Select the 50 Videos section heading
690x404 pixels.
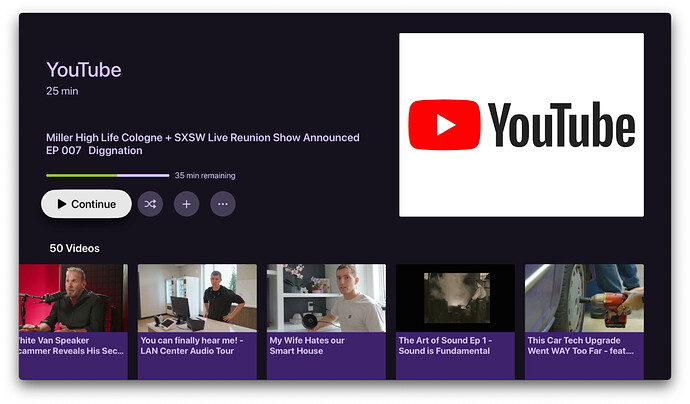[75, 248]
